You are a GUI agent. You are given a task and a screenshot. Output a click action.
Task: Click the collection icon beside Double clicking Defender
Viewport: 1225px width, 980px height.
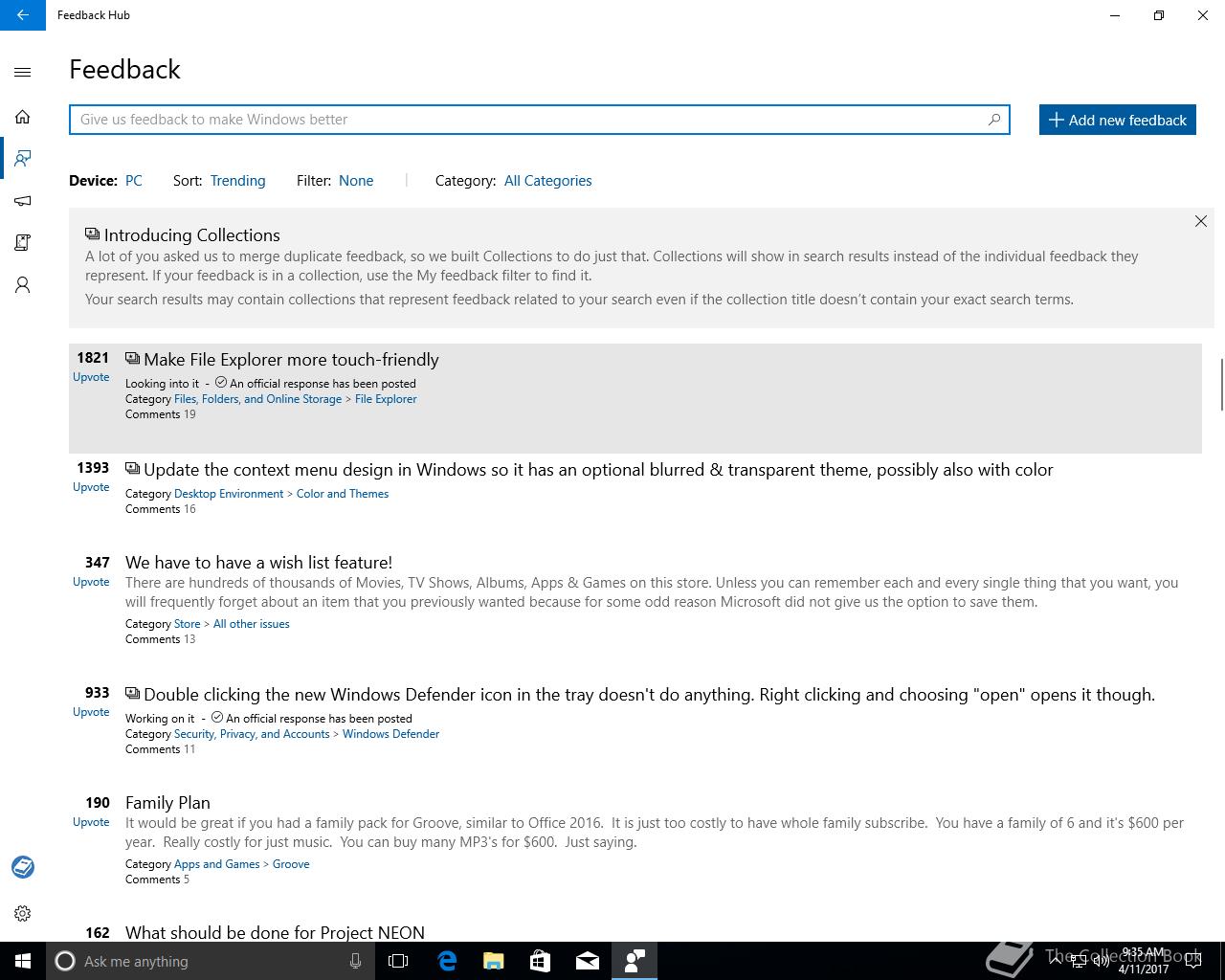tap(133, 694)
